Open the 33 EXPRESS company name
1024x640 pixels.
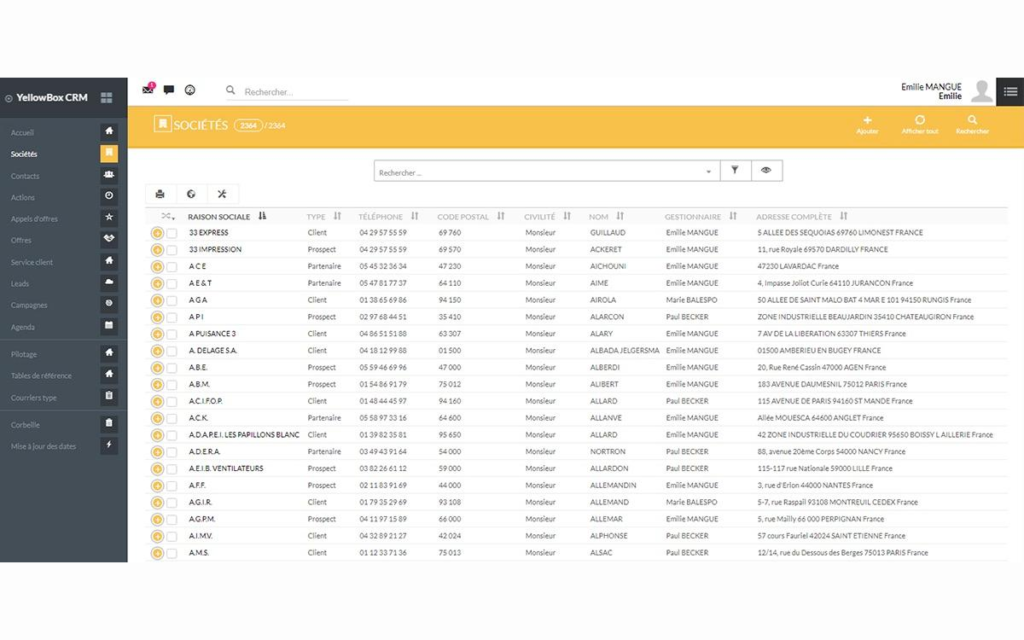[x=209, y=232]
